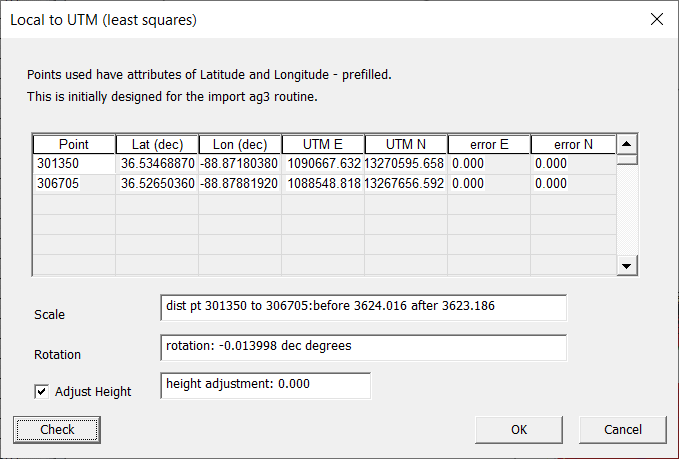Viewport: 679px width, 459px height.
Task: Click latitude cell 36.52650360
Action: tap(157, 182)
